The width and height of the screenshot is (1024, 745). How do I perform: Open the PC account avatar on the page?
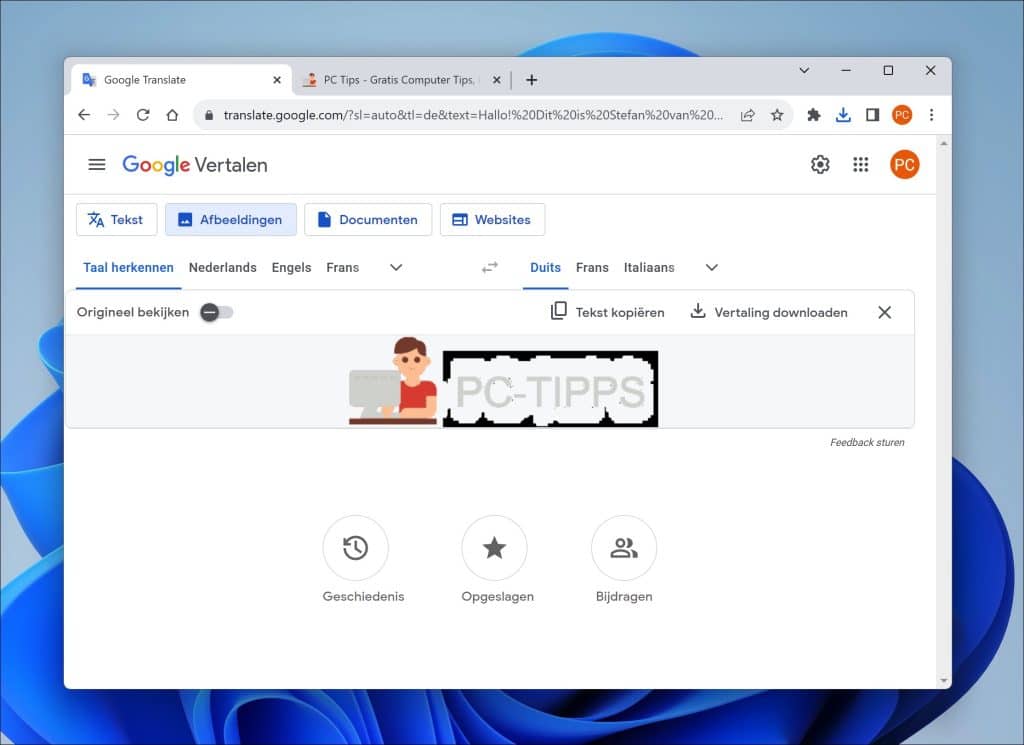(904, 165)
